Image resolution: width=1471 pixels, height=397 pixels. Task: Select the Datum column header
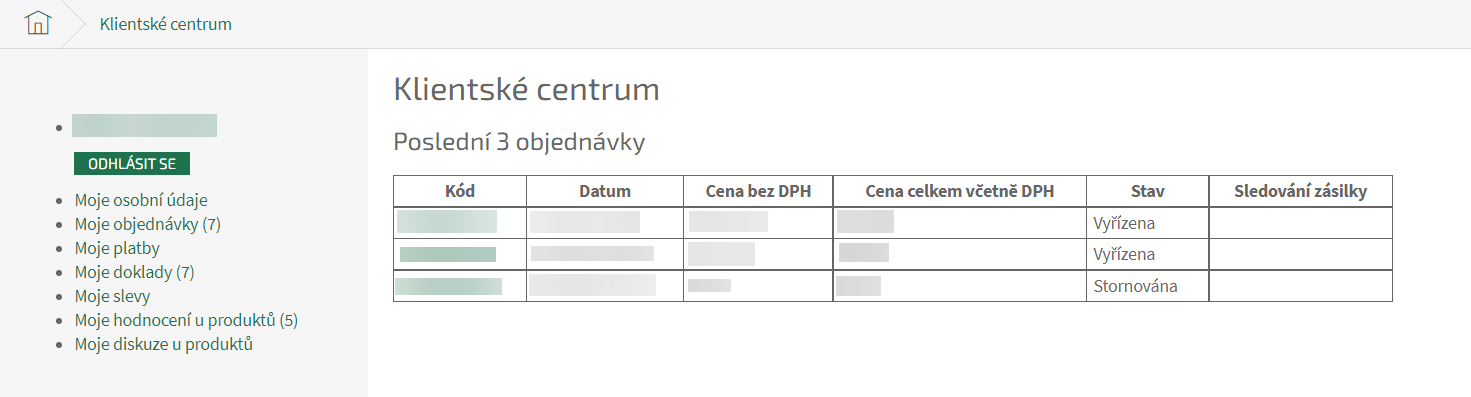coord(605,191)
